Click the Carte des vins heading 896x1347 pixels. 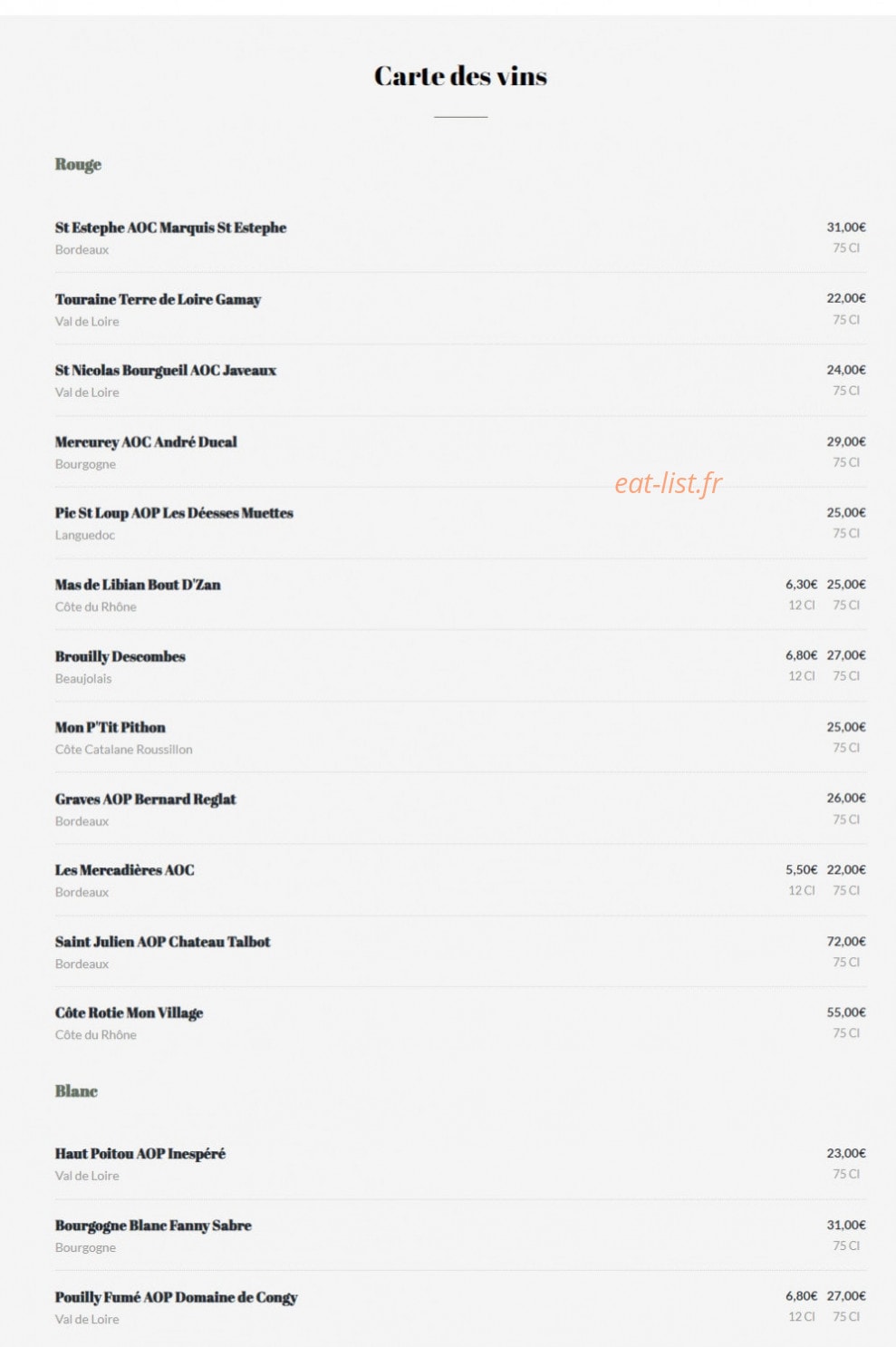click(x=460, y=76)
